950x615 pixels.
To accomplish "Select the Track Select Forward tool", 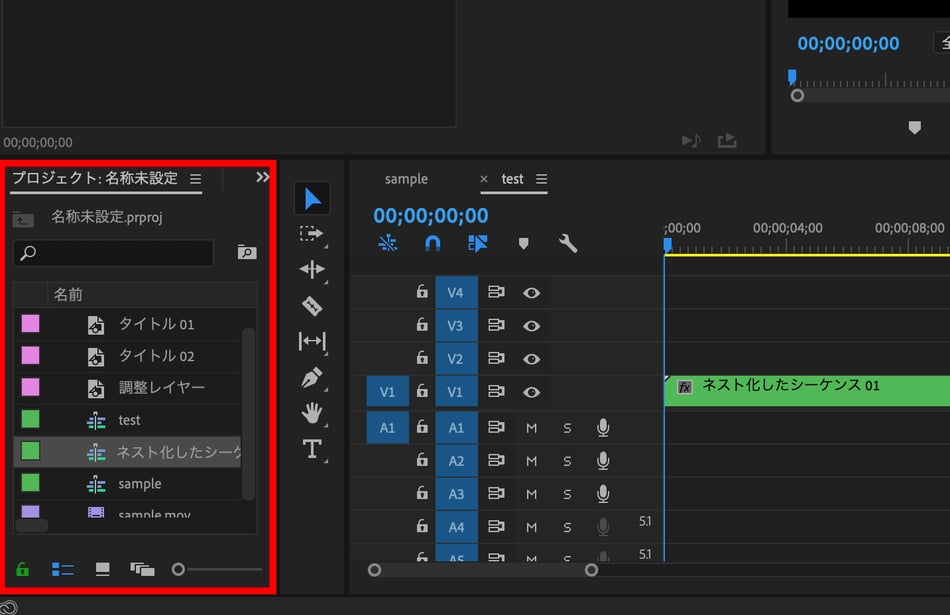I will 312,234.
